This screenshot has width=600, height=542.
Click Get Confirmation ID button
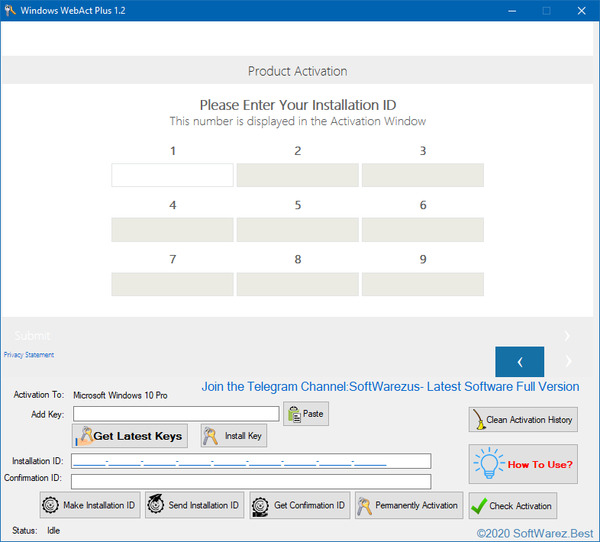click(300, 505)
